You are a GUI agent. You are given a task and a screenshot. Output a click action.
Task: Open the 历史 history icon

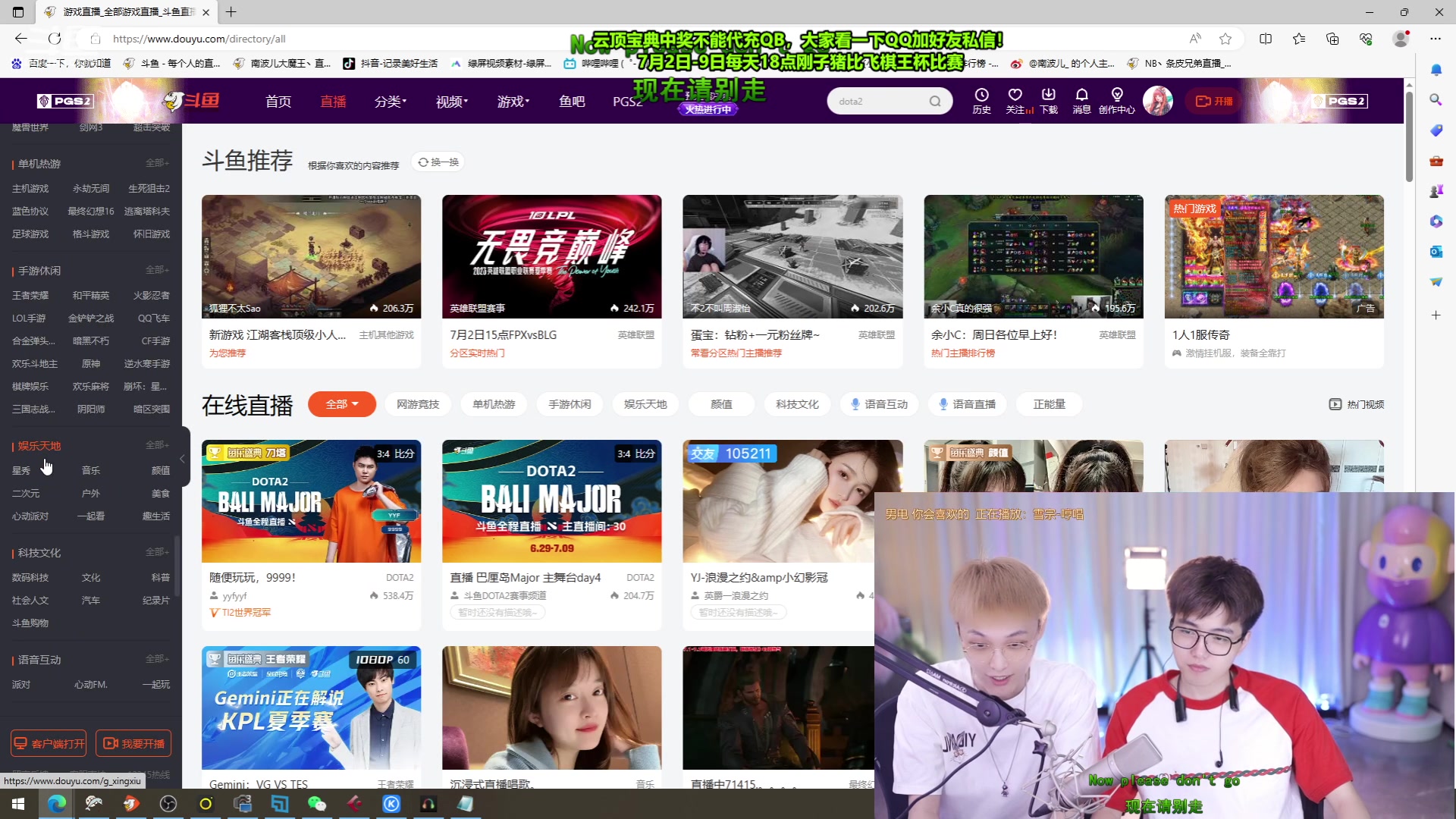click(981, 100)
